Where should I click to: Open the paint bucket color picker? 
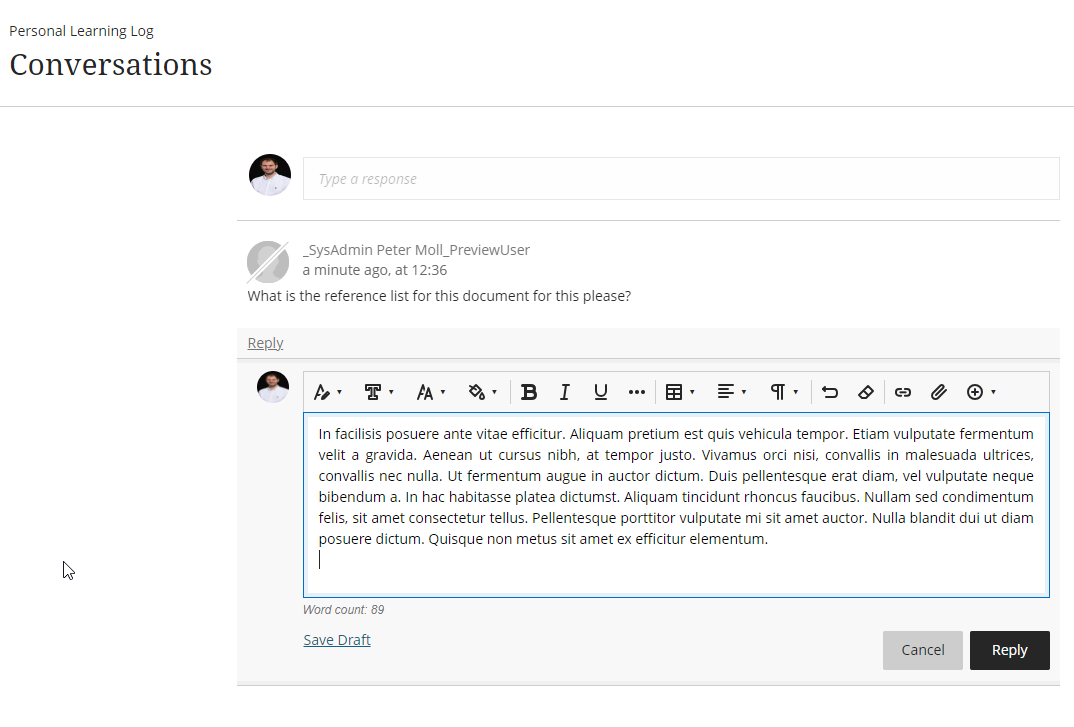tap(483, 392)
